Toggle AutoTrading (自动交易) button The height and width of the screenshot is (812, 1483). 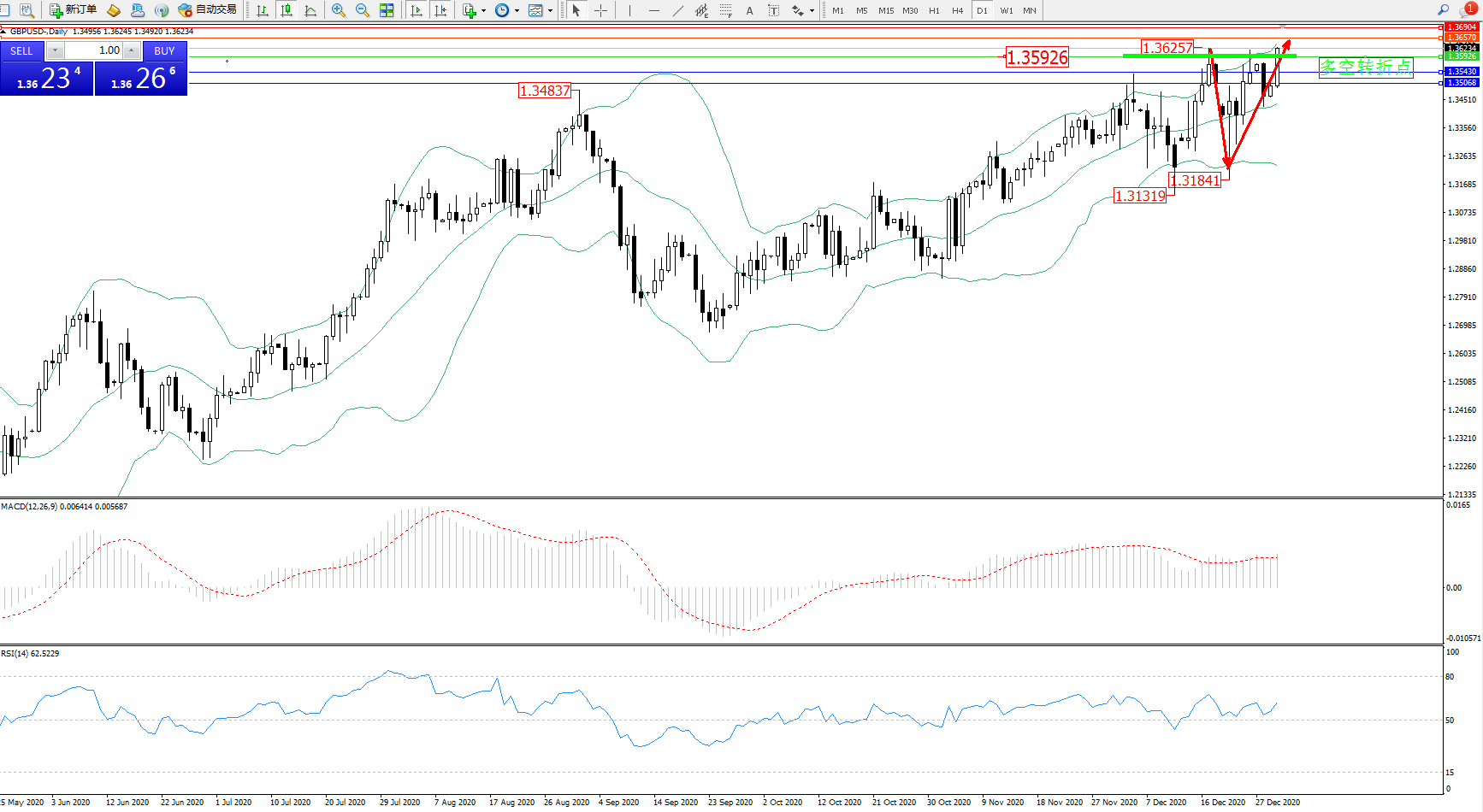[x=207, y=10]
